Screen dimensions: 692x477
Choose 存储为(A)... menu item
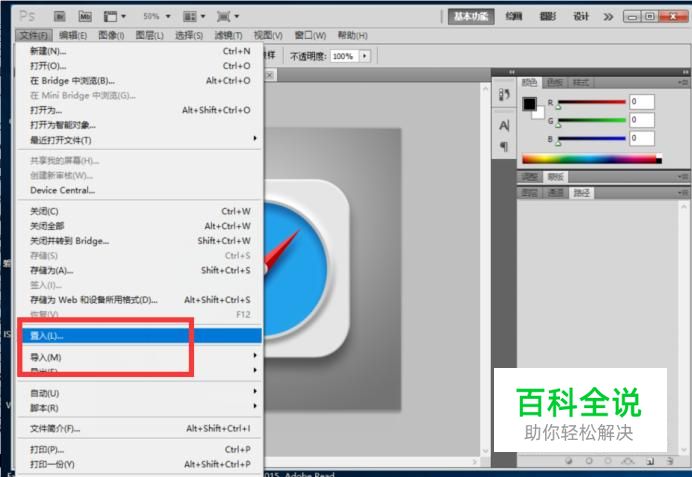[x=140, y=270]
